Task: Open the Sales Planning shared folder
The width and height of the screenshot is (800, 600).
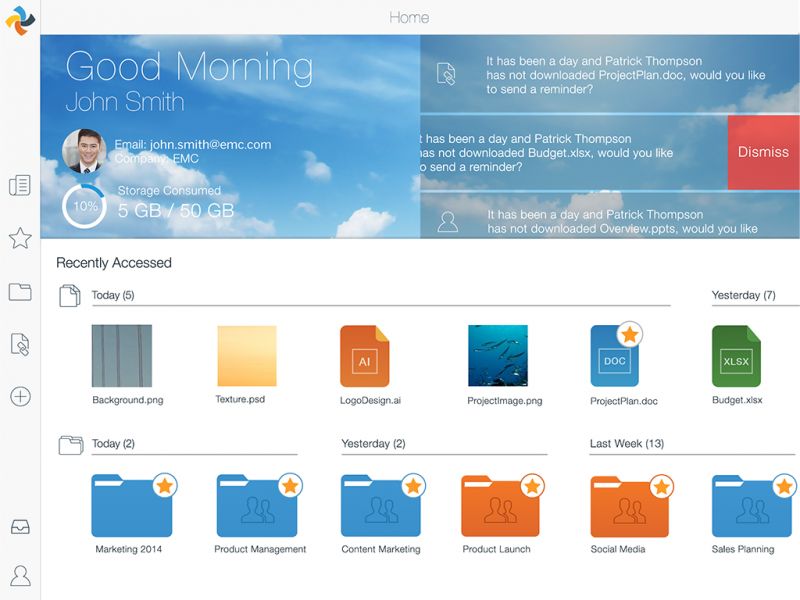Action: point(752,506)
